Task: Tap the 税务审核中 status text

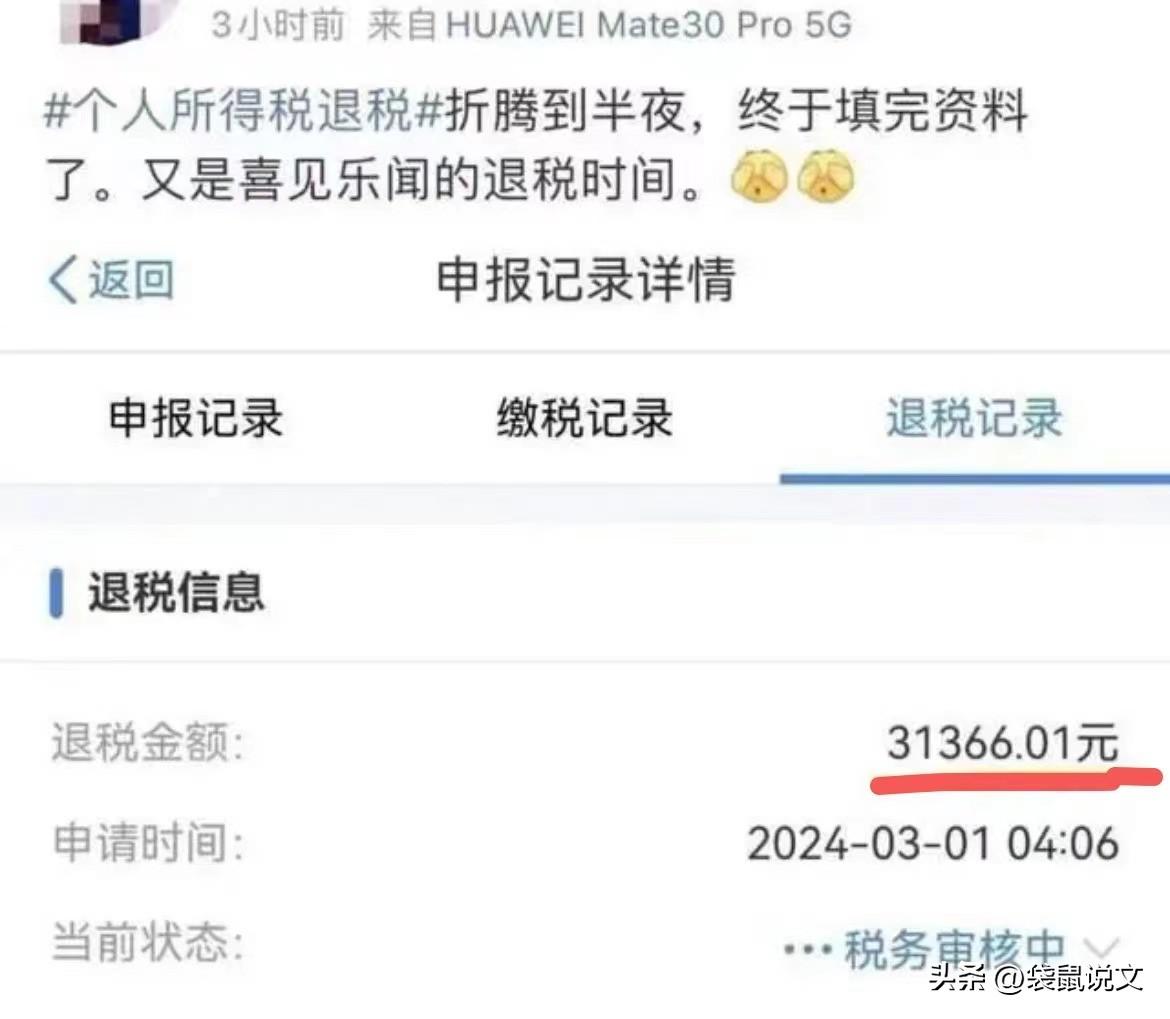Action: click(x=954, y=950)
